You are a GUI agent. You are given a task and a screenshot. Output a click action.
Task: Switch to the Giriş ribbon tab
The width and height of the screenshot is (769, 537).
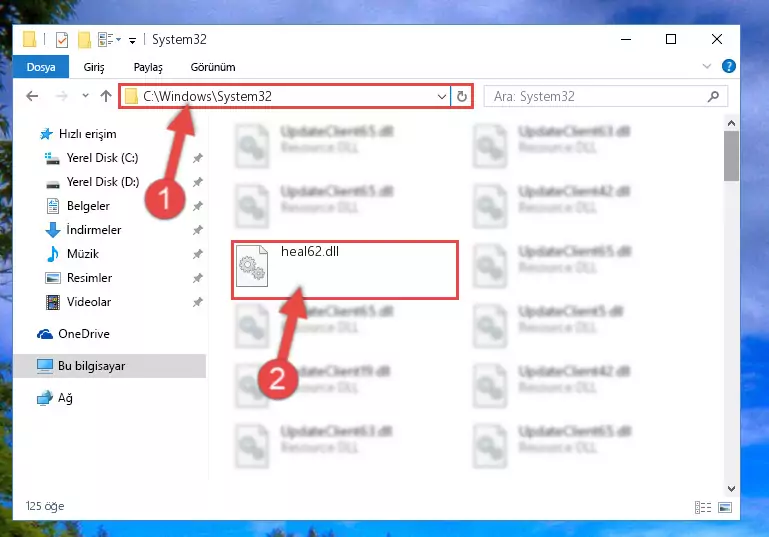(94, 67)
